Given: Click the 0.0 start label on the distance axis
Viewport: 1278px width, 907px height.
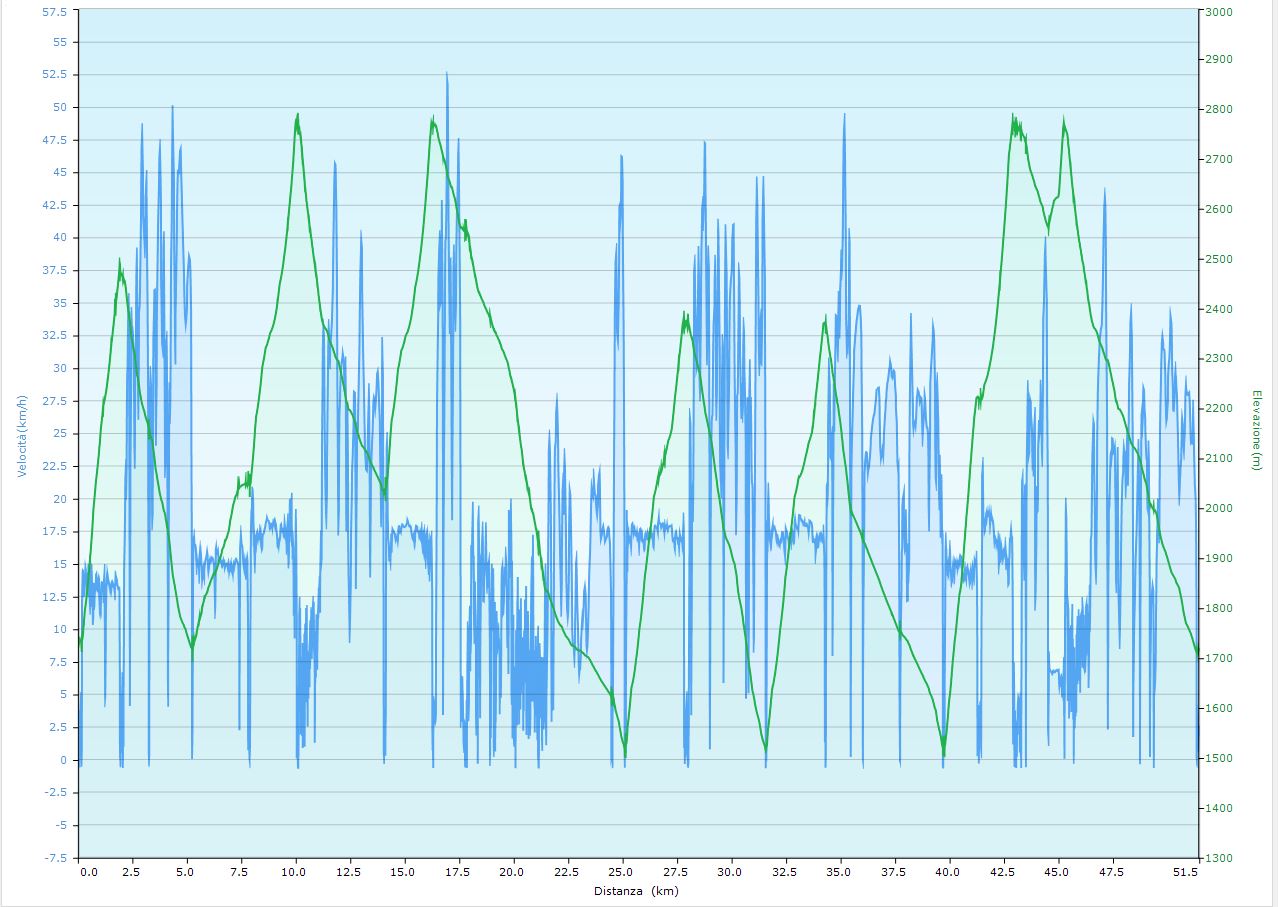Looking at the screenshot, I should (x=89, y=872).
